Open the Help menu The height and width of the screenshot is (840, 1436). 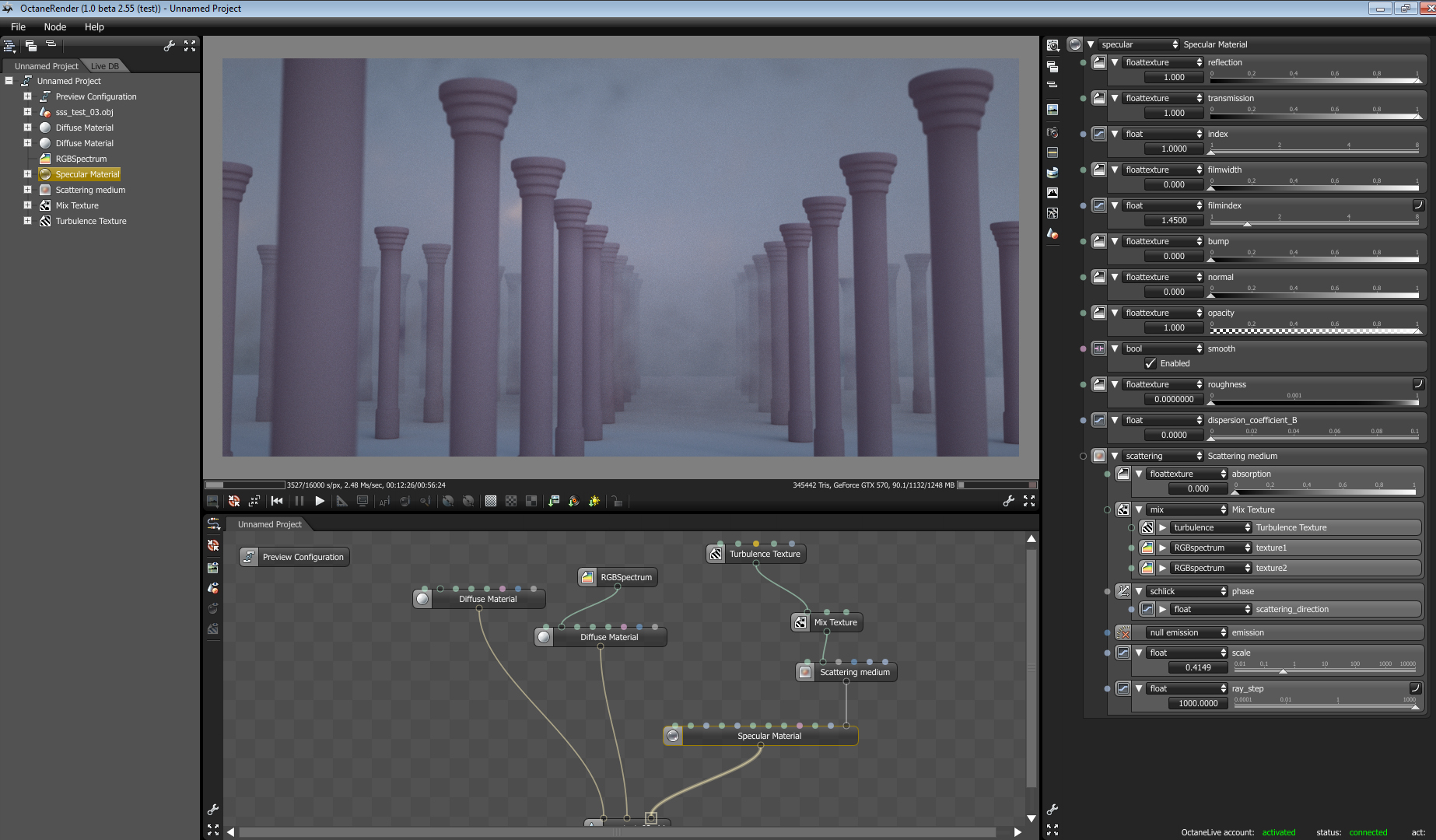[x=94, y=26]
